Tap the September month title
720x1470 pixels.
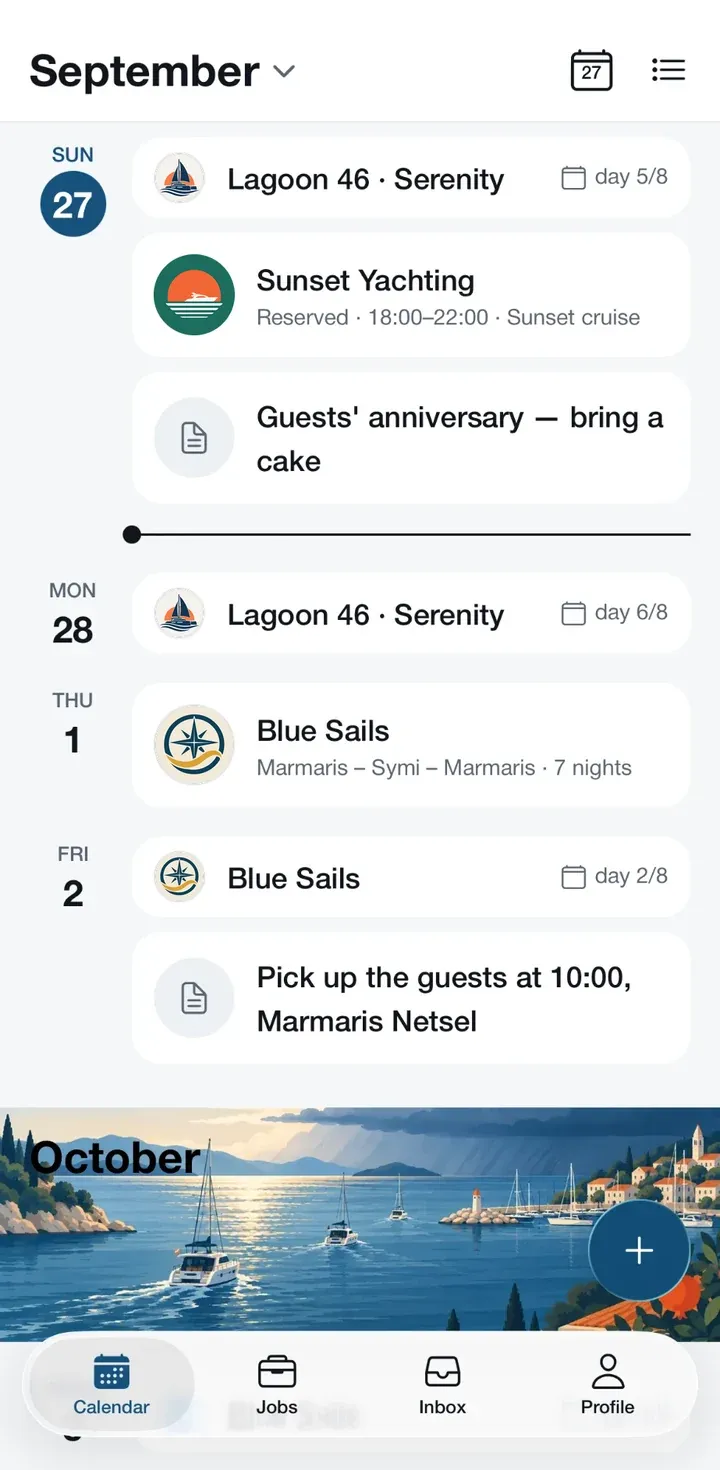tap(145, 71)
